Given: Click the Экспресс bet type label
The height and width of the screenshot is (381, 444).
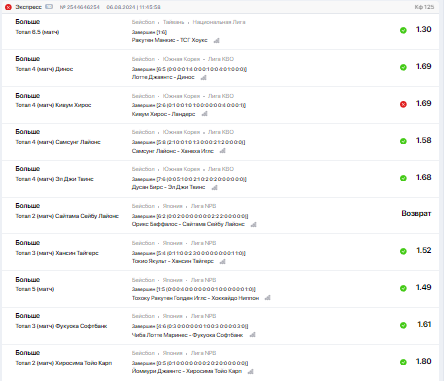Looking at the screenshot, I should click(x=28, y=7).
